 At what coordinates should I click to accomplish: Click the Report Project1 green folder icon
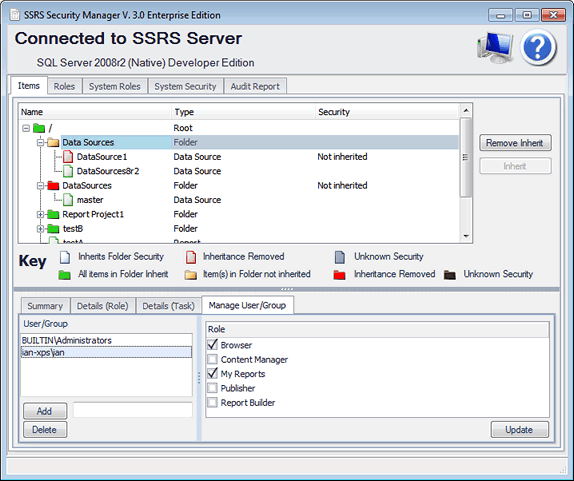click(x=53, y=214)
